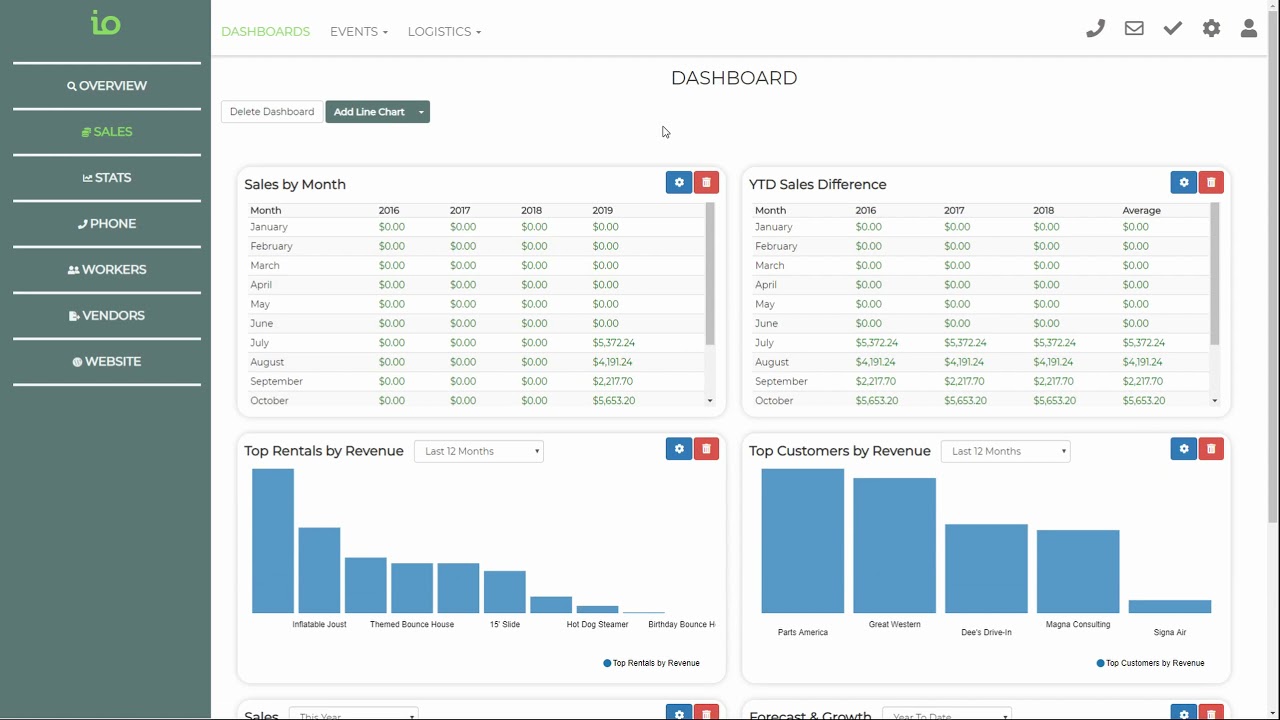Viewport: 1280px width, 720px height.
Task: Click the Magna Consulting bar
Action: (1078, 572)
